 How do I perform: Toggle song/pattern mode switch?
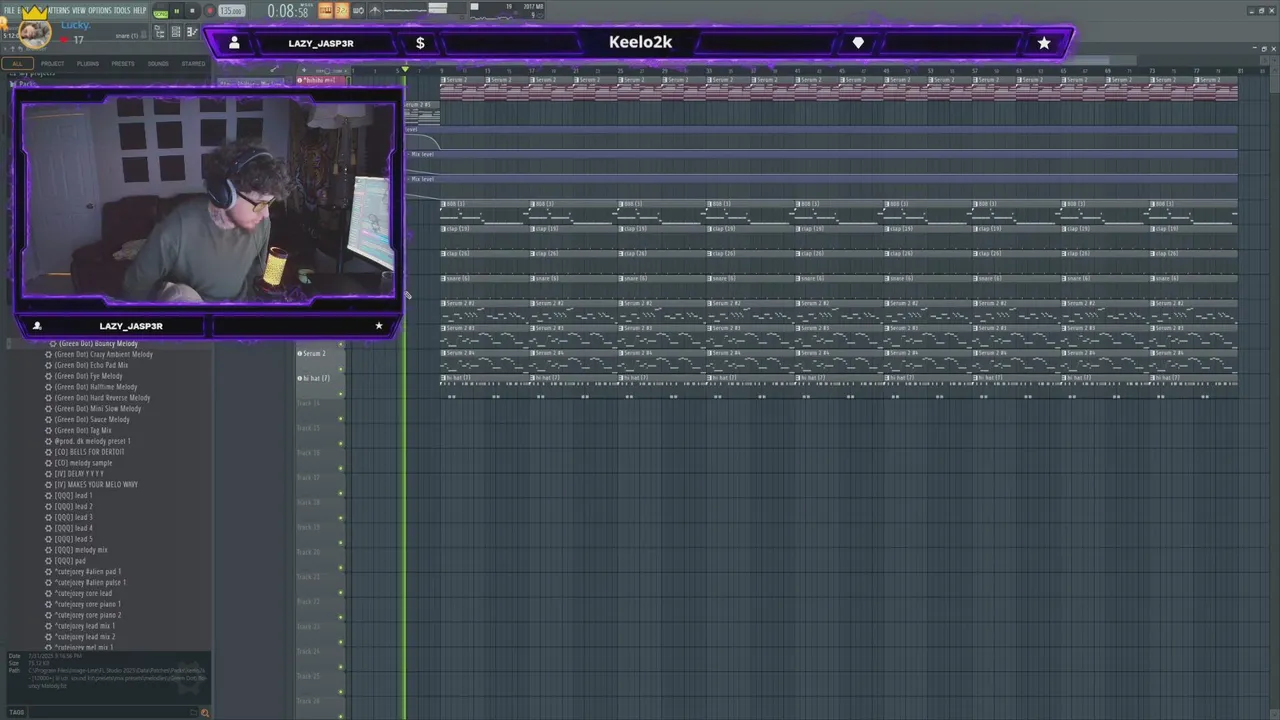[160, 11]
